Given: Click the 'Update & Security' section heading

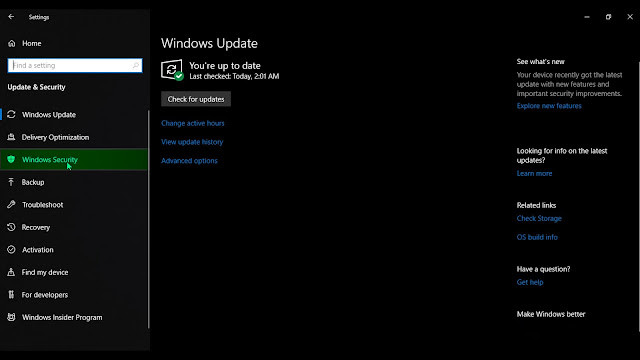Looking at the screenshot, I should pyautogui.click(x=36, y=87).
